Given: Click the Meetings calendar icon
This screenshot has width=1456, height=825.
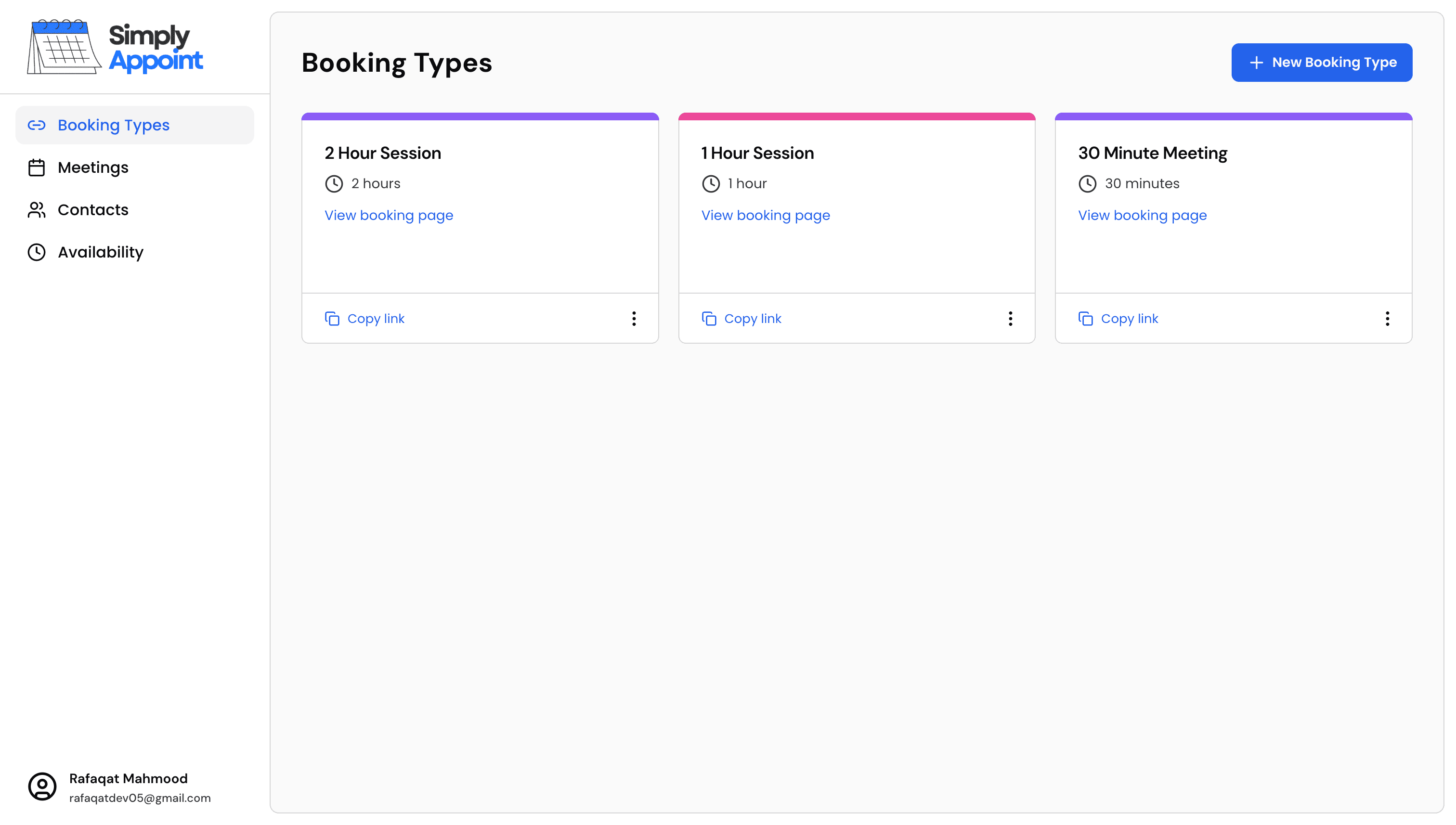Looking at the screenshot, I should (36, 167).
